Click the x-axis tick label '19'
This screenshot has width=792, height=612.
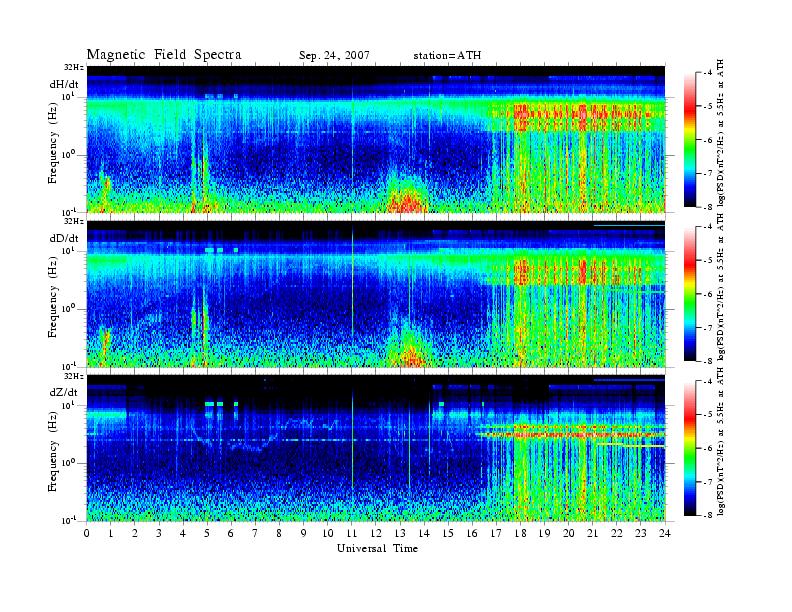pyautogui.click(x=544, y=533)
